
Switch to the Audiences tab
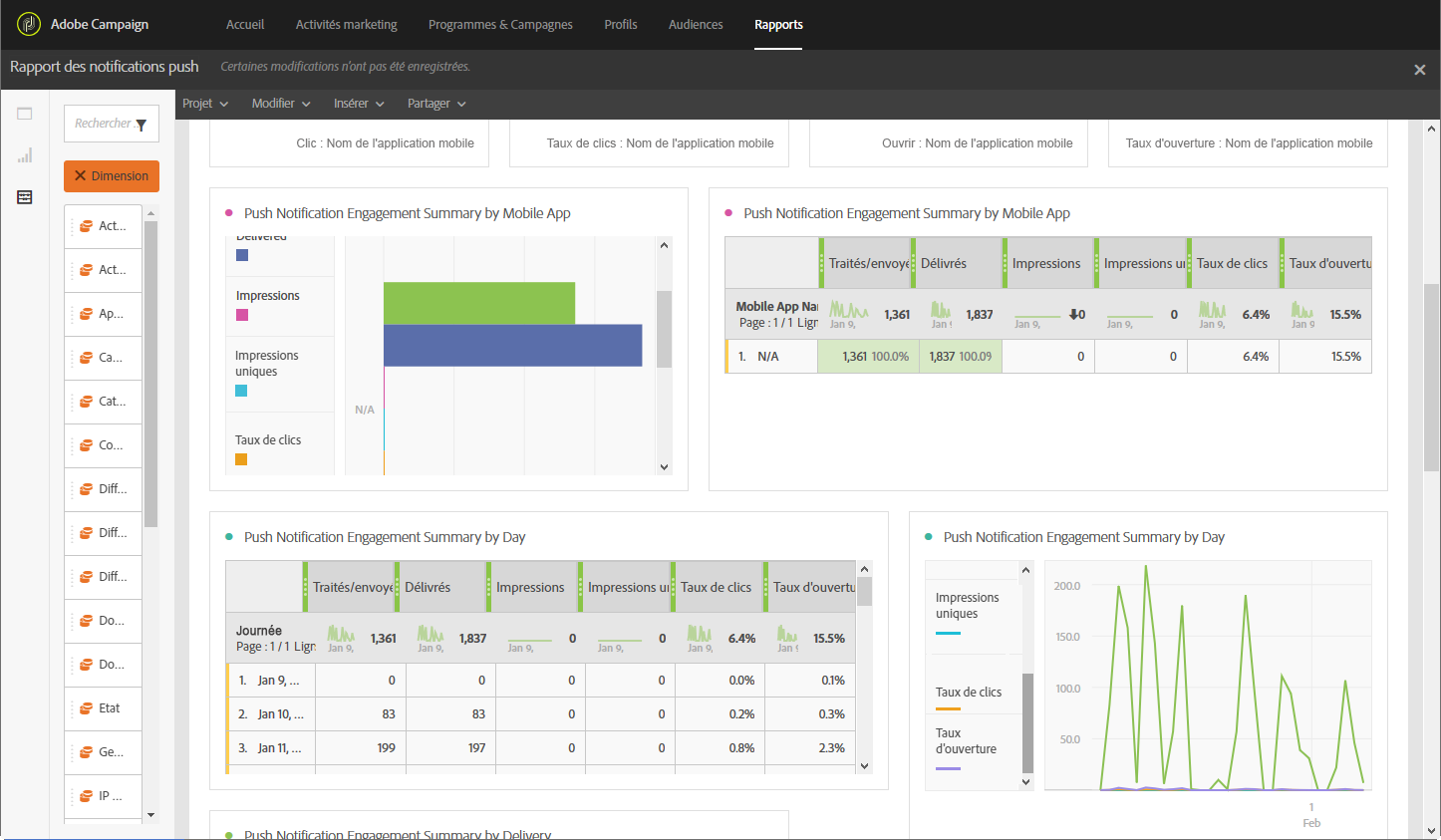point(696,25)
